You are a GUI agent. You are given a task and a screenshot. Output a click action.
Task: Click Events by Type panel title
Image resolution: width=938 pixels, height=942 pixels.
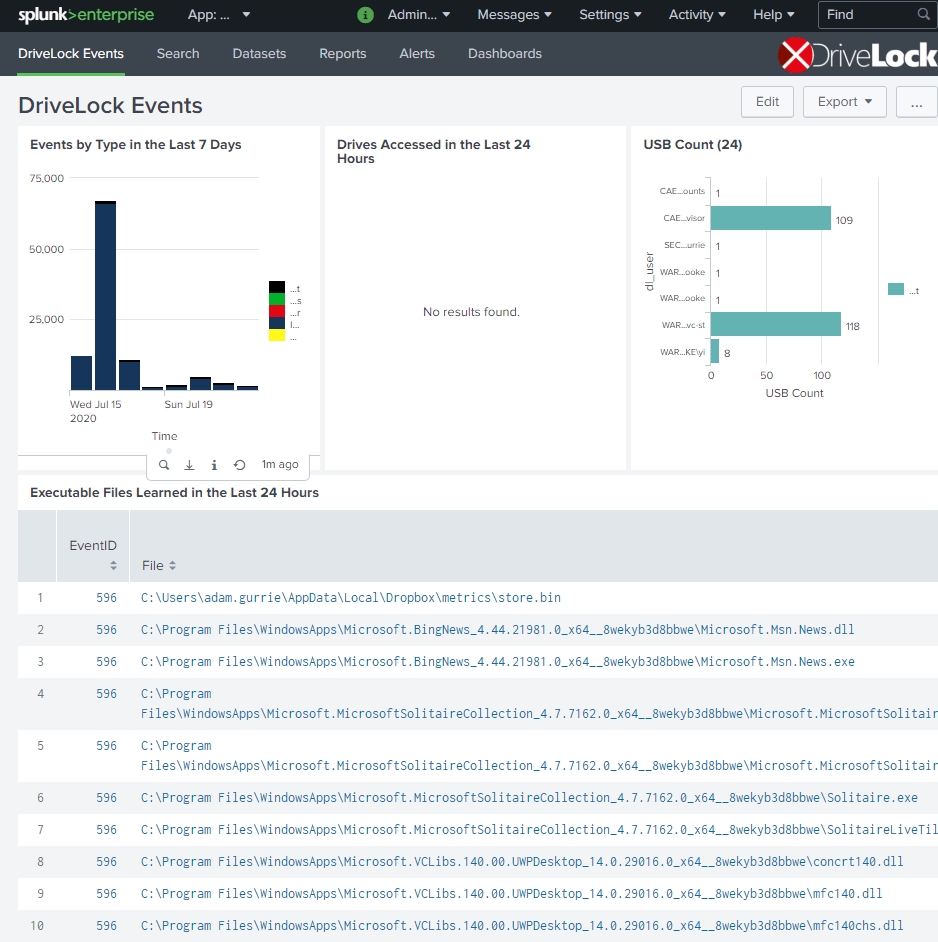[x=136, y=145]
